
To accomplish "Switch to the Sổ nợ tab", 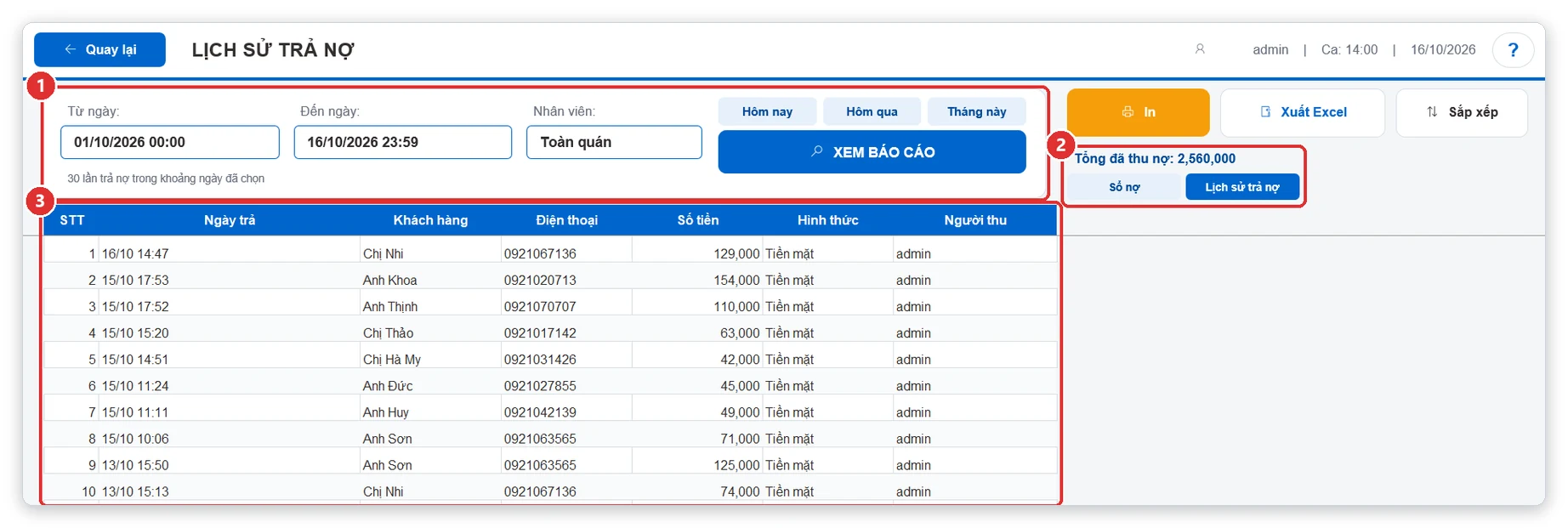I will pos(1124,187).
